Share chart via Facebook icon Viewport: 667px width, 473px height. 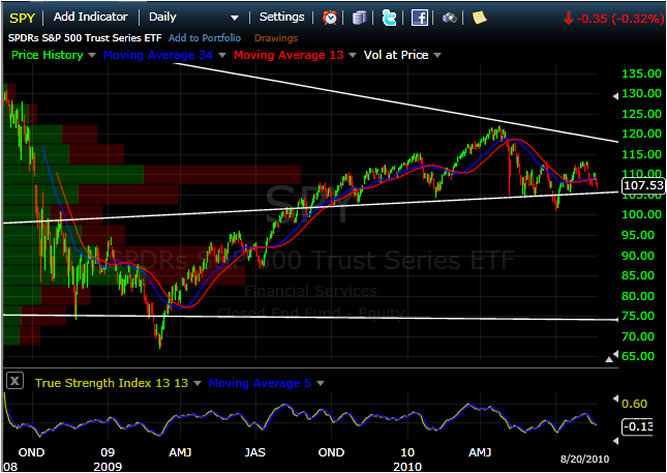(420, 17)
